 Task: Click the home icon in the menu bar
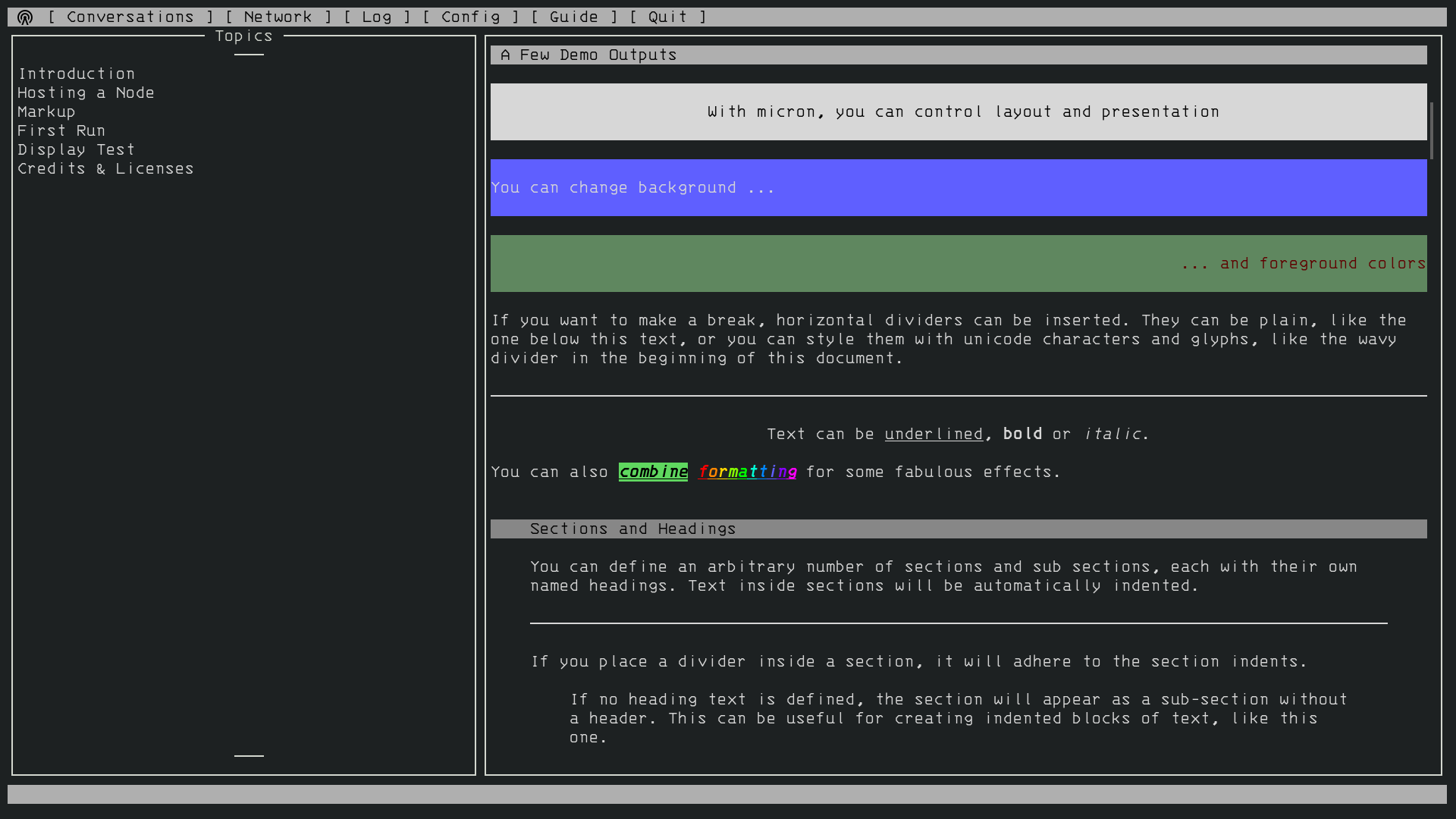point(24,17)
